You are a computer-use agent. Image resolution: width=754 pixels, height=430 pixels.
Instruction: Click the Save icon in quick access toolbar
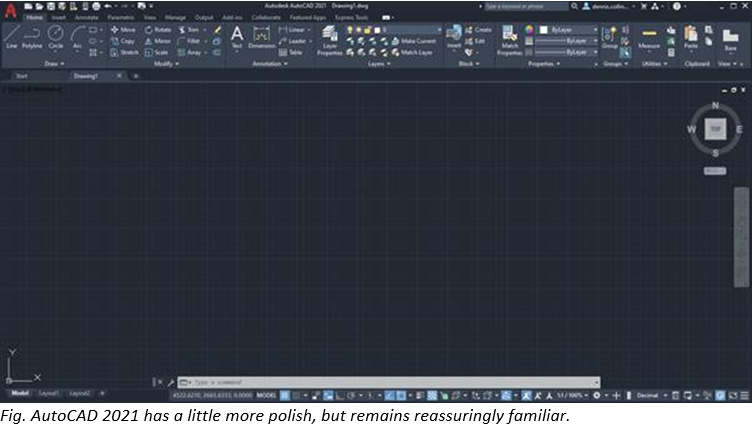point(50,6)
